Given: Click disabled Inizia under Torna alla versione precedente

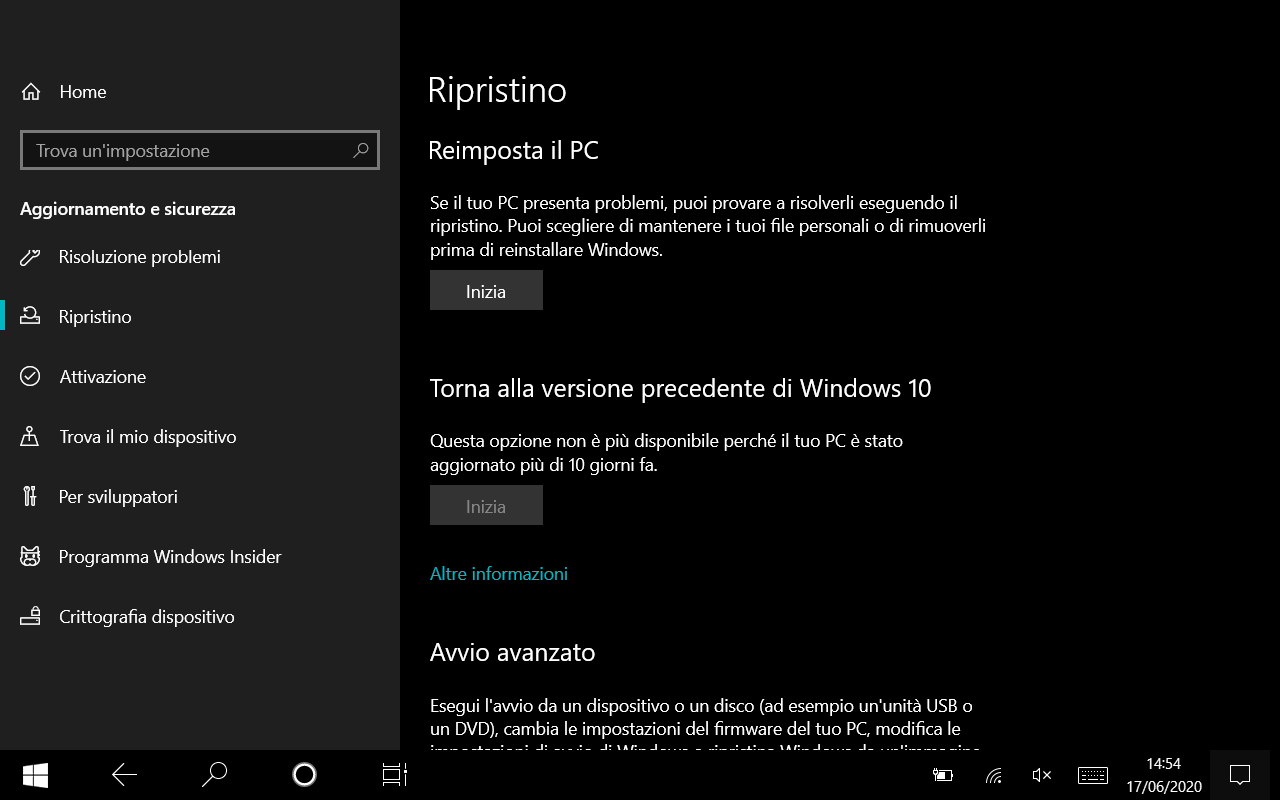Looking at the screenshot, I should [x=486, y=506].
